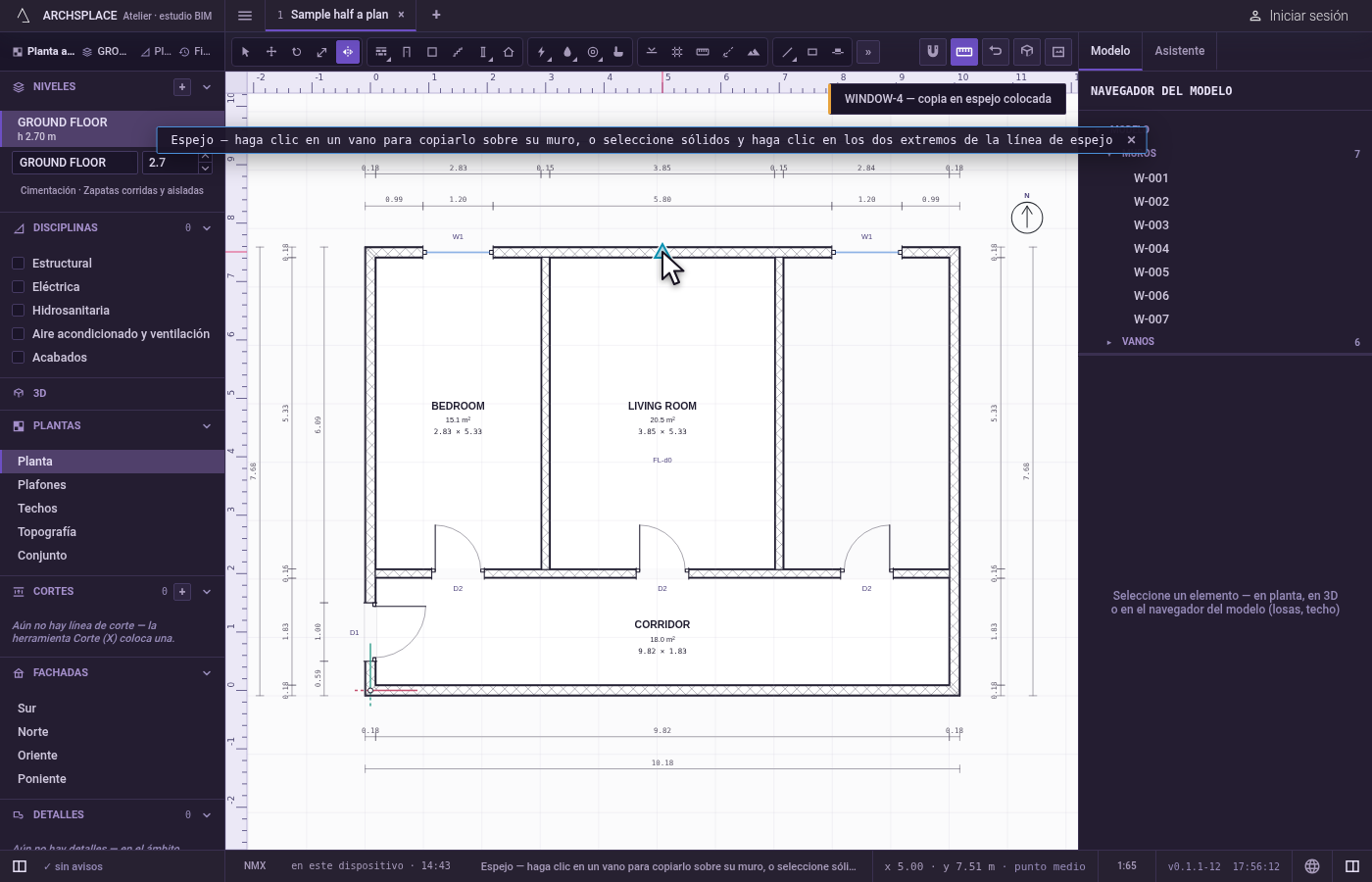Toggle the magnet snap icon
Image resolution: width=1372 pixels, height=882 pixels.
(x=933, y=51)
